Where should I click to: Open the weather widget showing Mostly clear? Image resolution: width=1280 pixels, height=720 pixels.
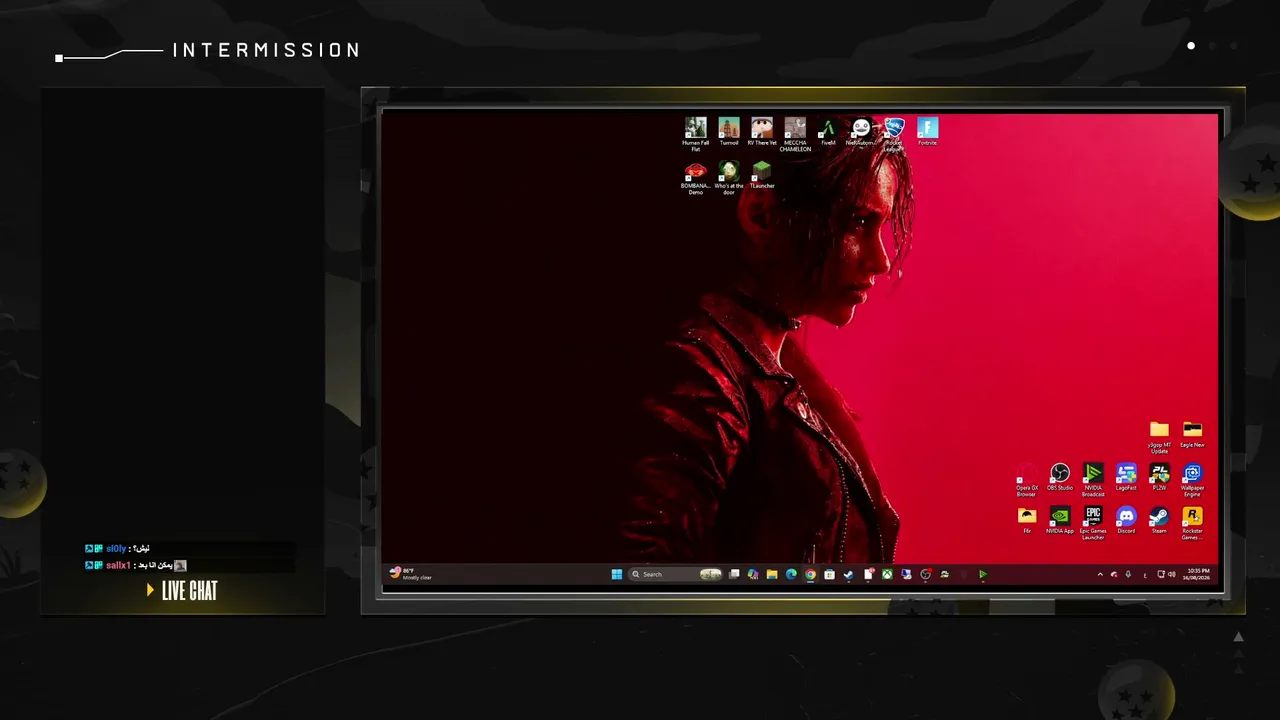(x=411, y=574)
